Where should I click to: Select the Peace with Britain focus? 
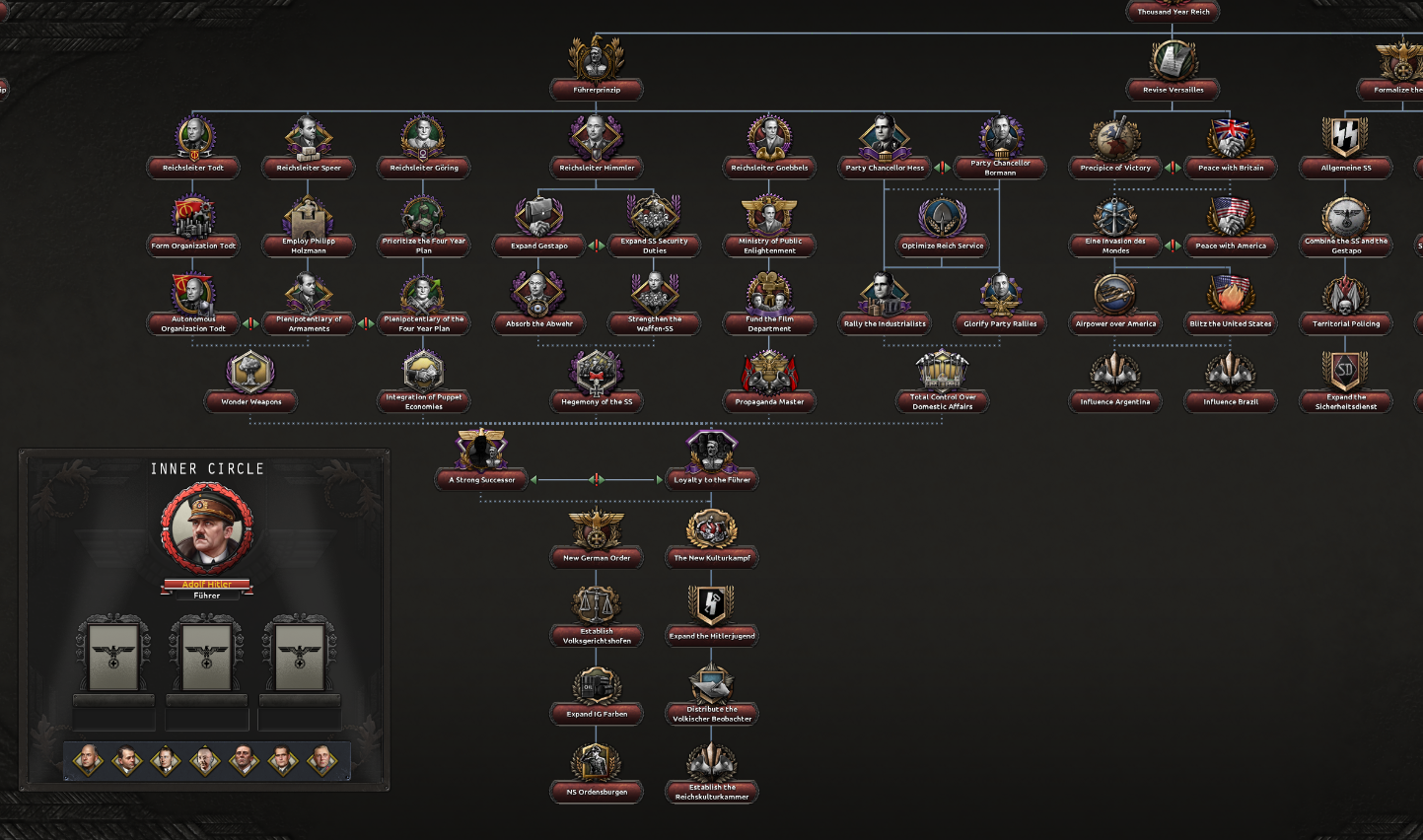tap(1231, 147)
